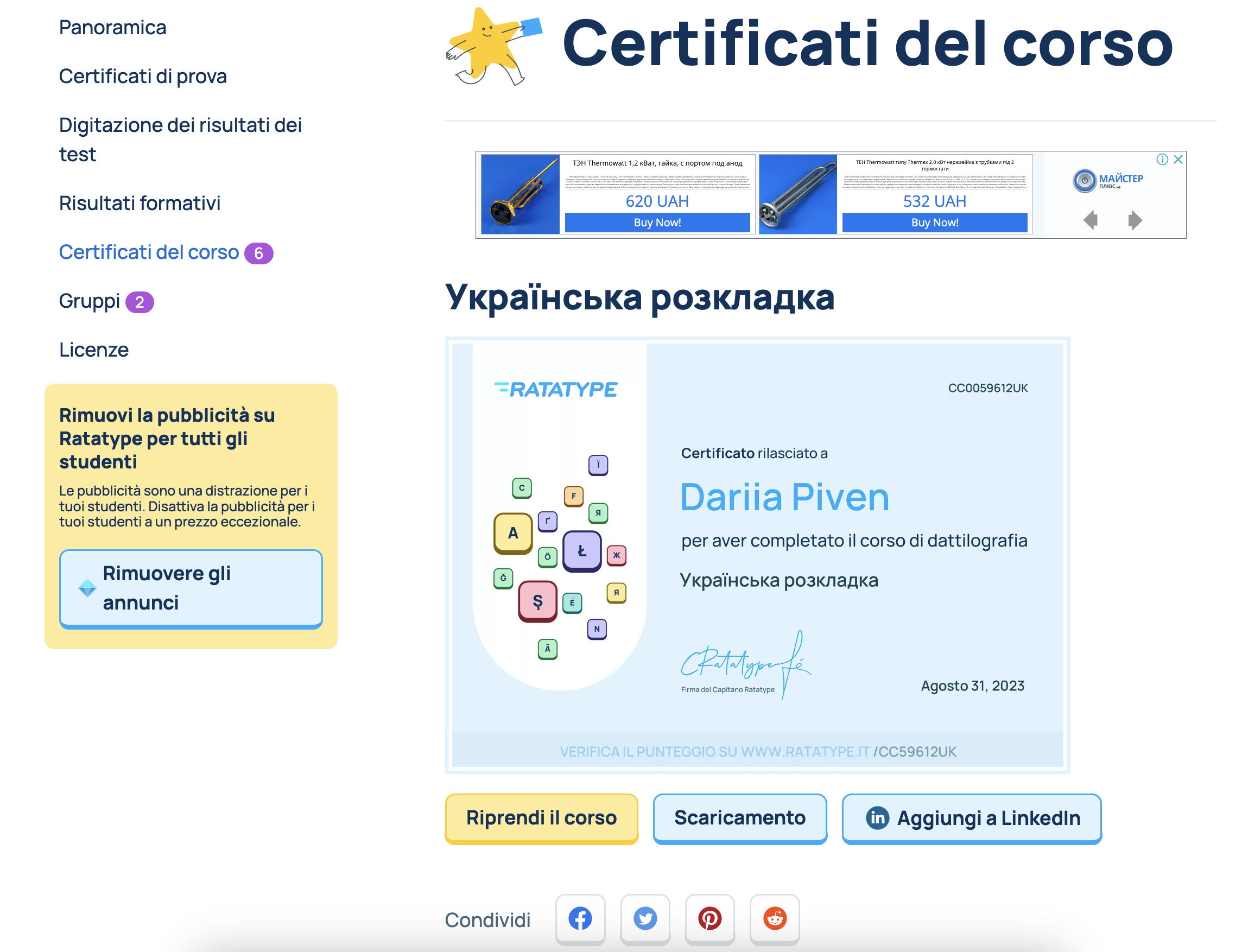Click the 620 UAH price text
Image resolution: width=1242 pixels, height=952 pixels.
[657, 201]
